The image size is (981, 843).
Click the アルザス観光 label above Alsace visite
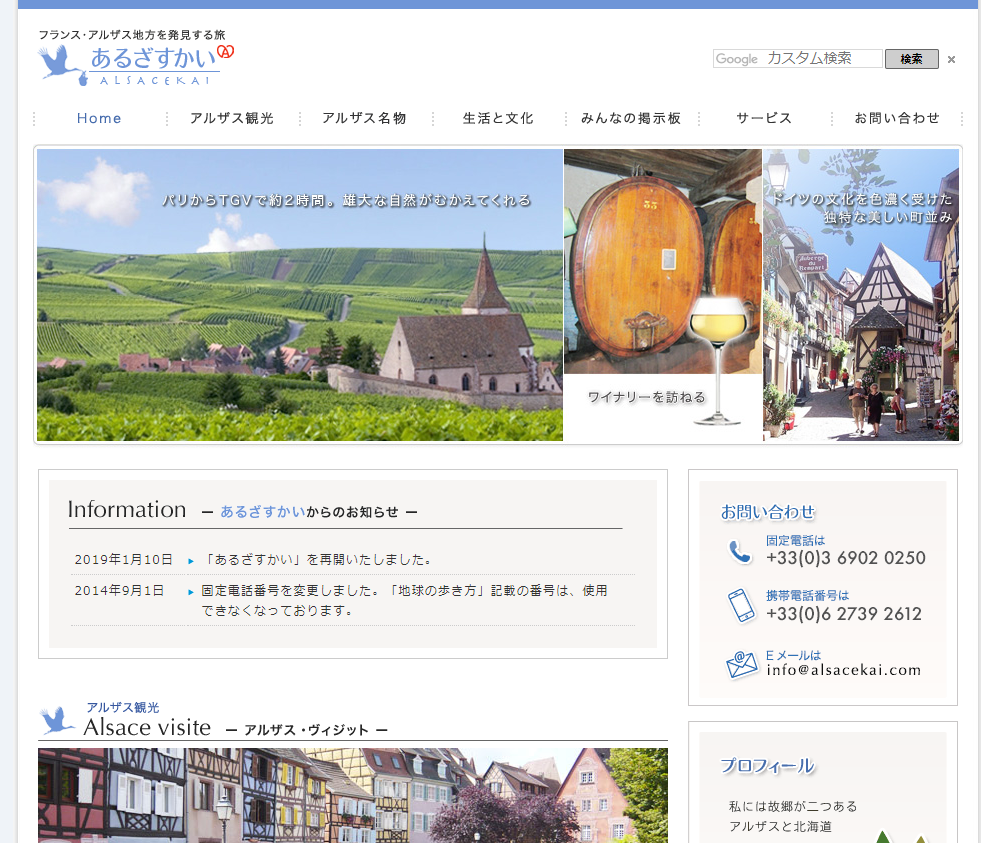click(123, 707)
